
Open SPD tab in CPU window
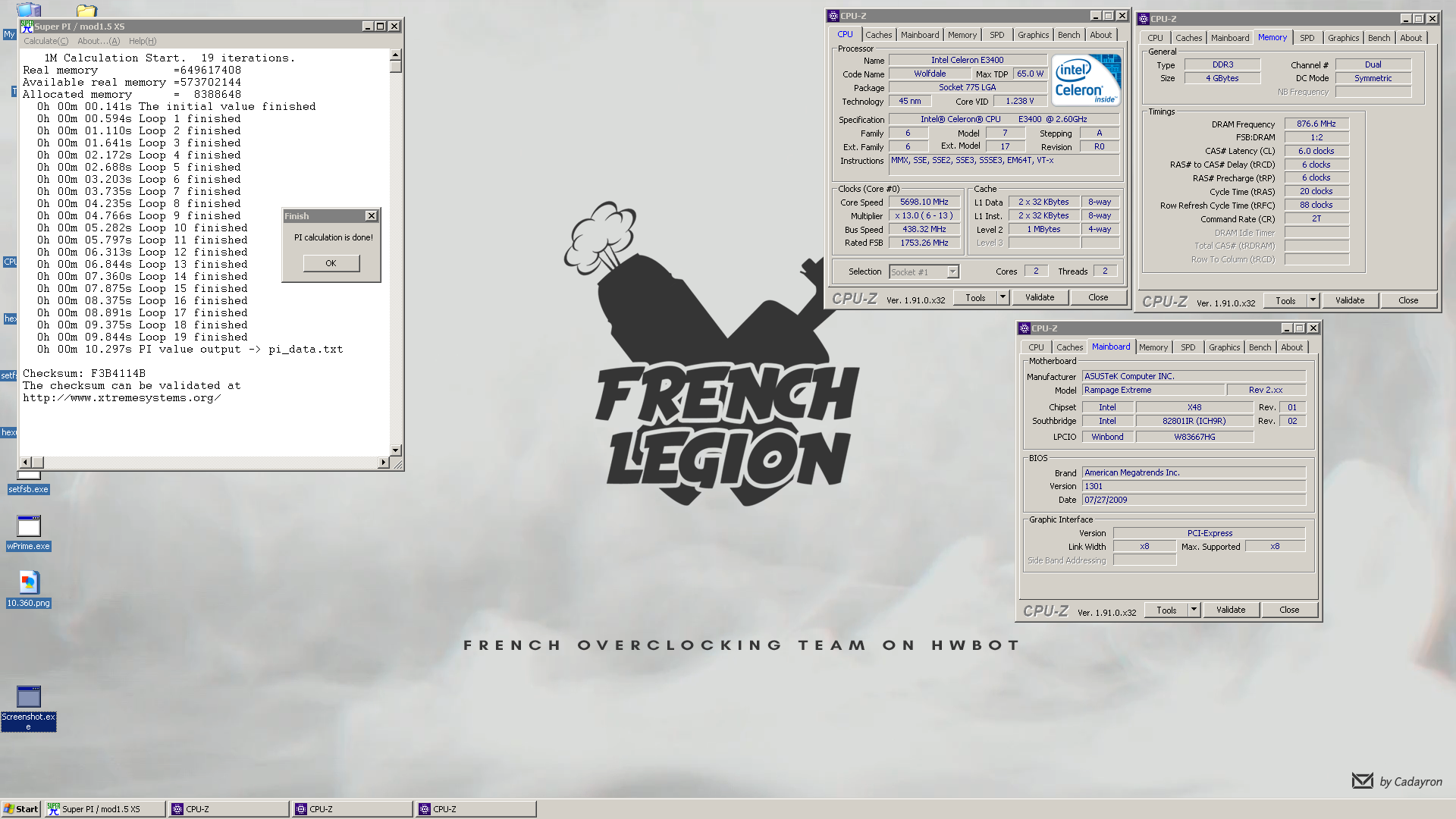click(x=996, y=35)
